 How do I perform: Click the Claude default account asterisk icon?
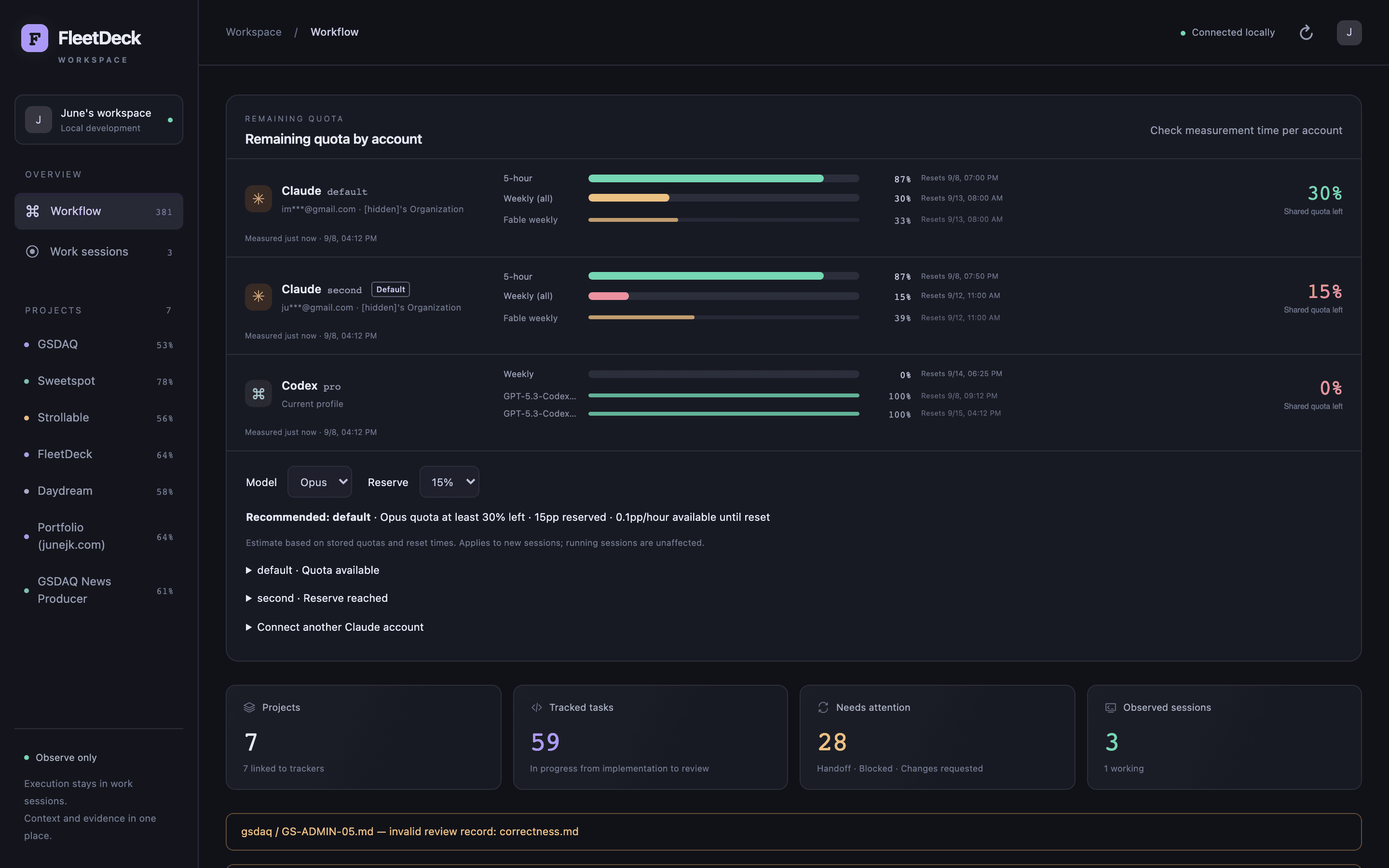point(259,199)
